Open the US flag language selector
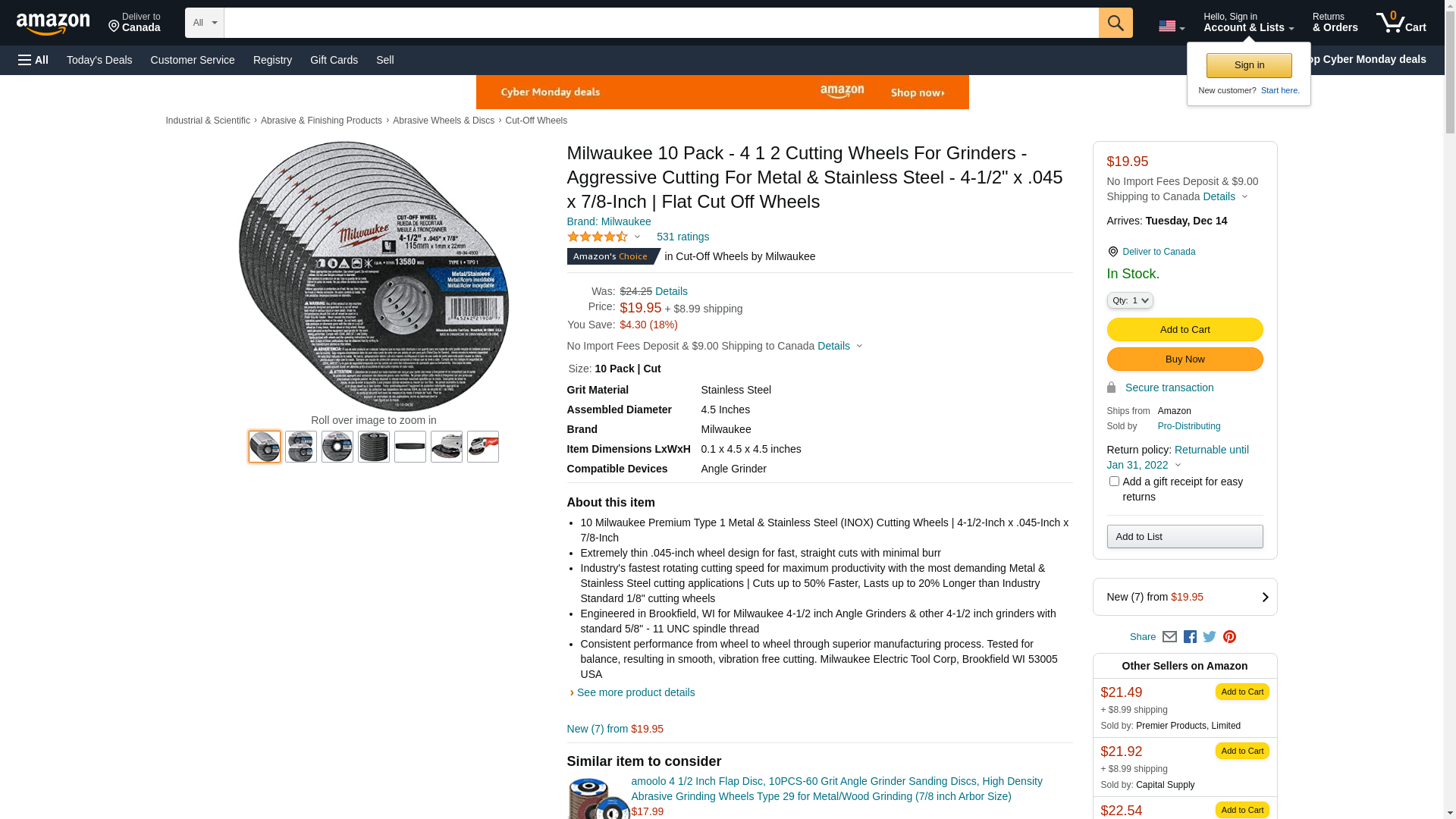The height and width of the screenshot is (819, 1456). pos(1172,27)
